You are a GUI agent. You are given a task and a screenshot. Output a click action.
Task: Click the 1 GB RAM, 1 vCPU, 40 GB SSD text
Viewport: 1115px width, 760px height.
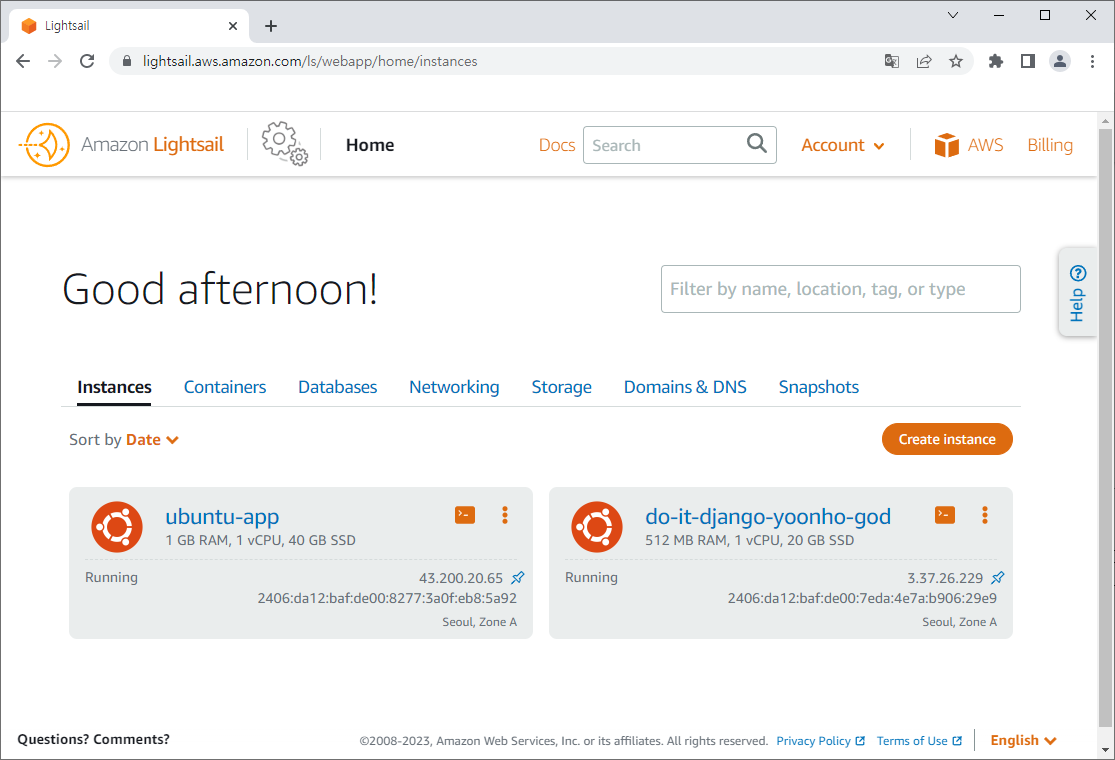click(x=260, y=540)
